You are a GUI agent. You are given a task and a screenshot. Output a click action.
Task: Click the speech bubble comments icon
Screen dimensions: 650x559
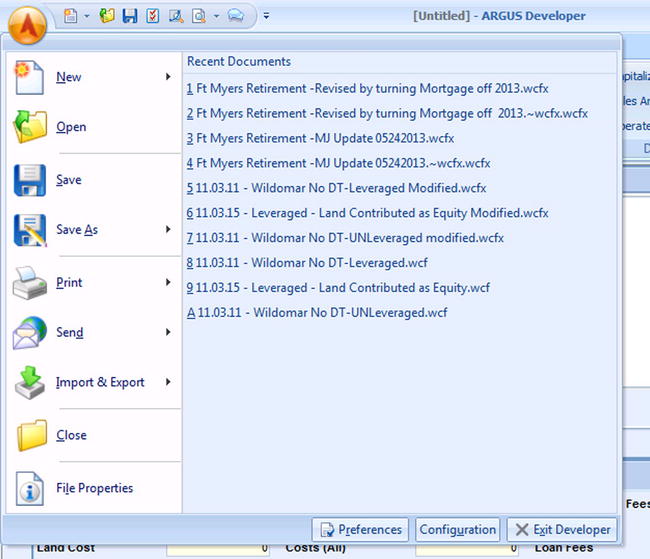[235, 16]
